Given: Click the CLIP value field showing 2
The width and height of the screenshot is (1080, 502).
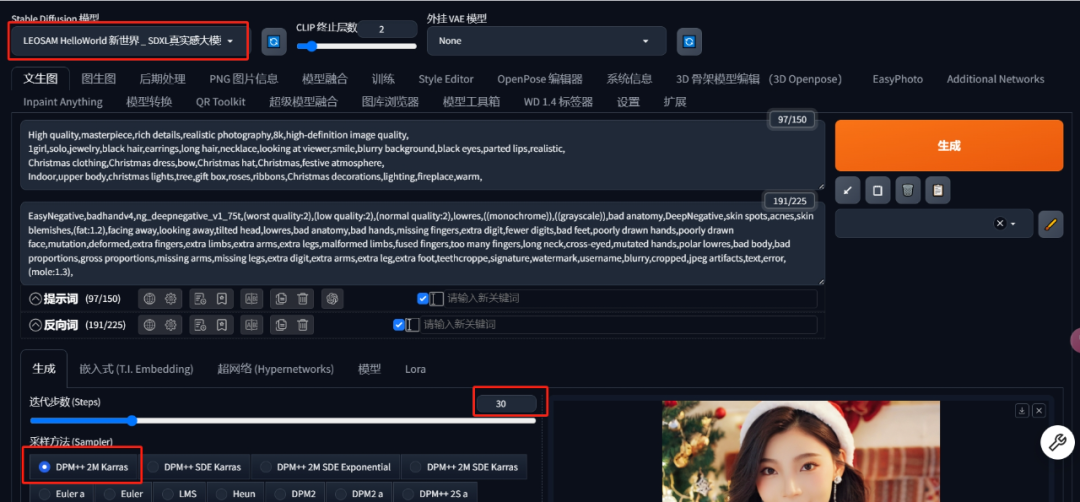Looking at the screenshot, I should pos(387,29).
